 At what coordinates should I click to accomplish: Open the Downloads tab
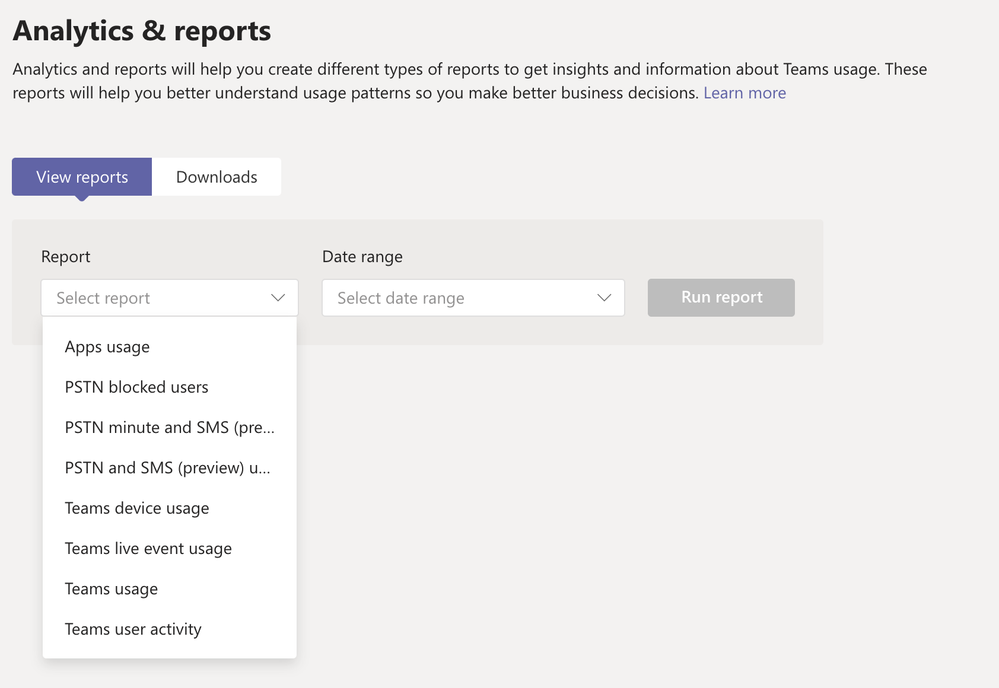216,177
